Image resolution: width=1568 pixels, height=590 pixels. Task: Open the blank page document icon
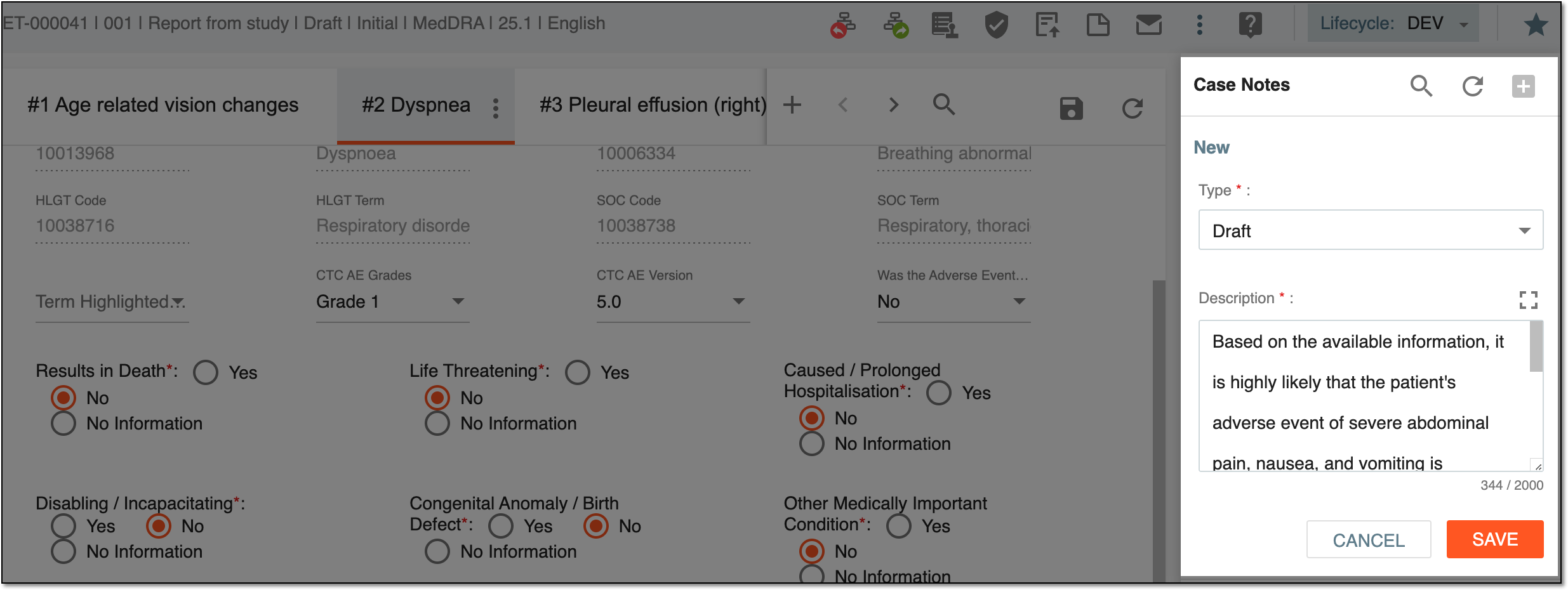(1098, 25)
